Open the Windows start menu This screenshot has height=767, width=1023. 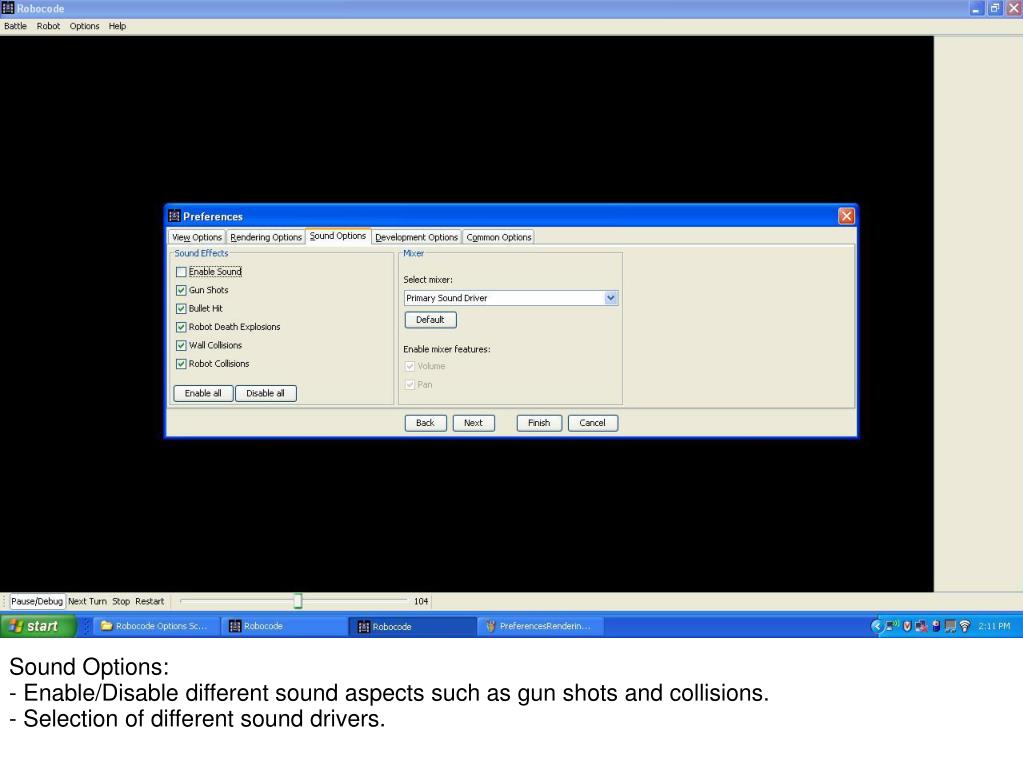[38, 626]
